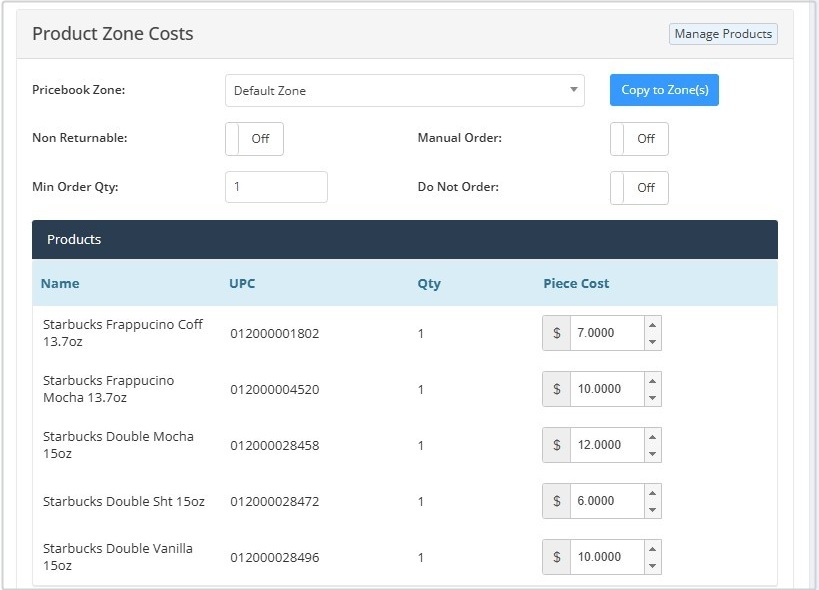Select Starbucks Frappucino Coff 13.7oz name
Screen dimensions: 819x590
[123, 333]
